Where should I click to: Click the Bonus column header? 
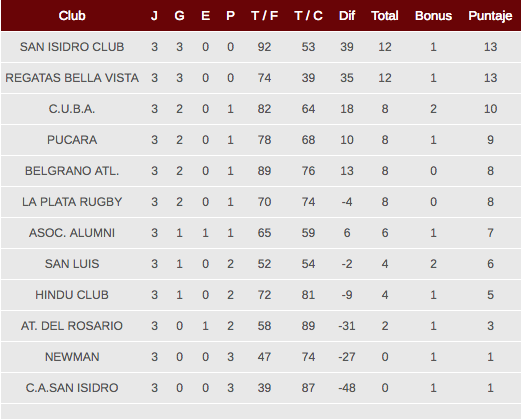click(x=433, y=16)
